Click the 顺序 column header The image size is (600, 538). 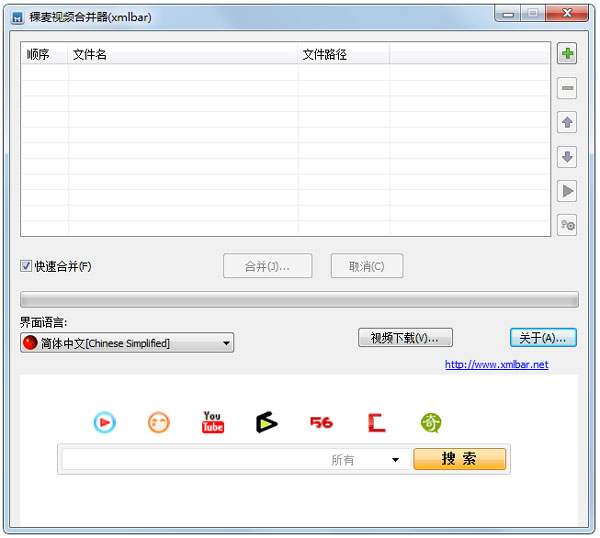(45, 54)
